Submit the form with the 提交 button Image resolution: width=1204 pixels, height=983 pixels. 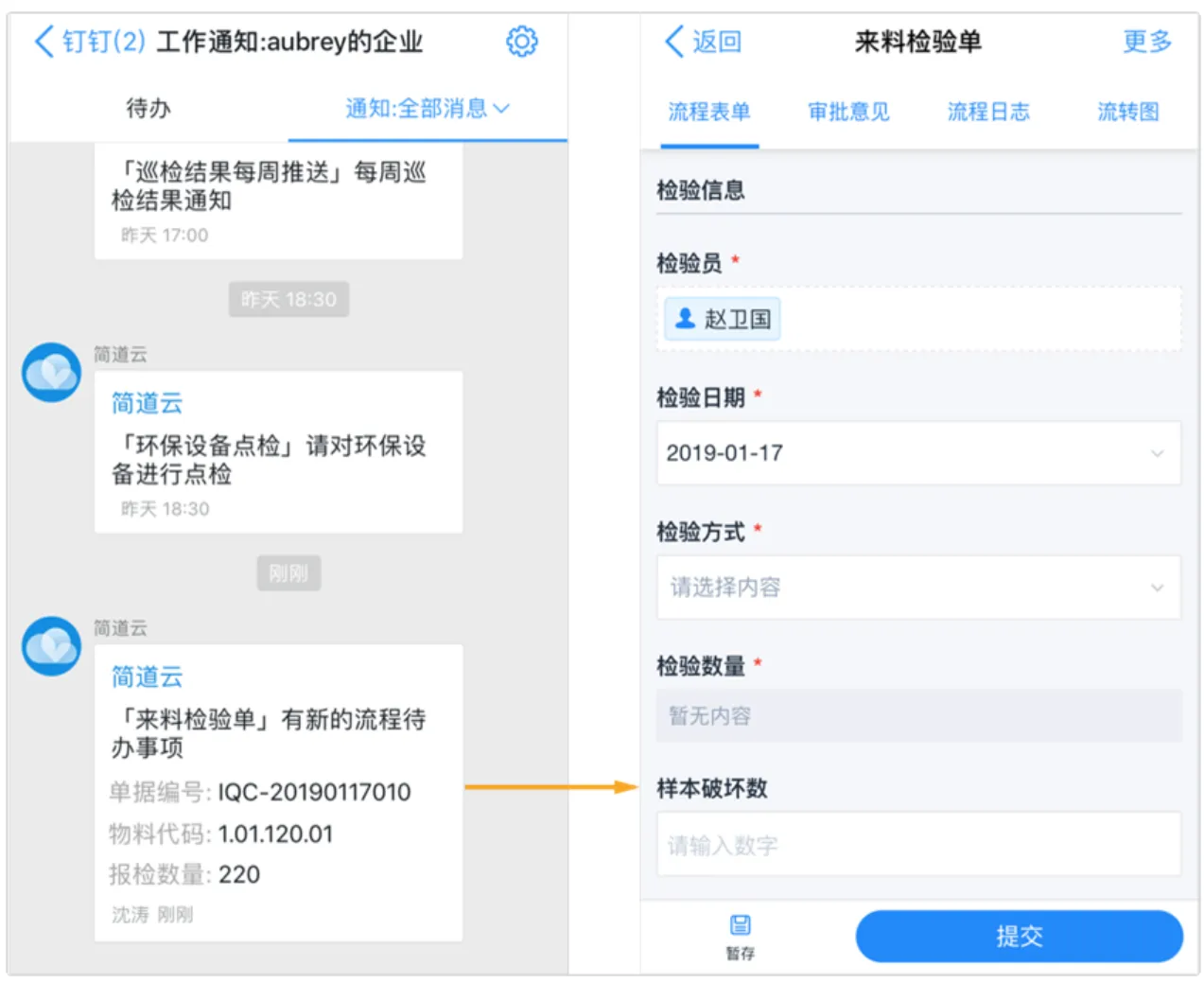pyautogui.click(x=1019, y=937)
